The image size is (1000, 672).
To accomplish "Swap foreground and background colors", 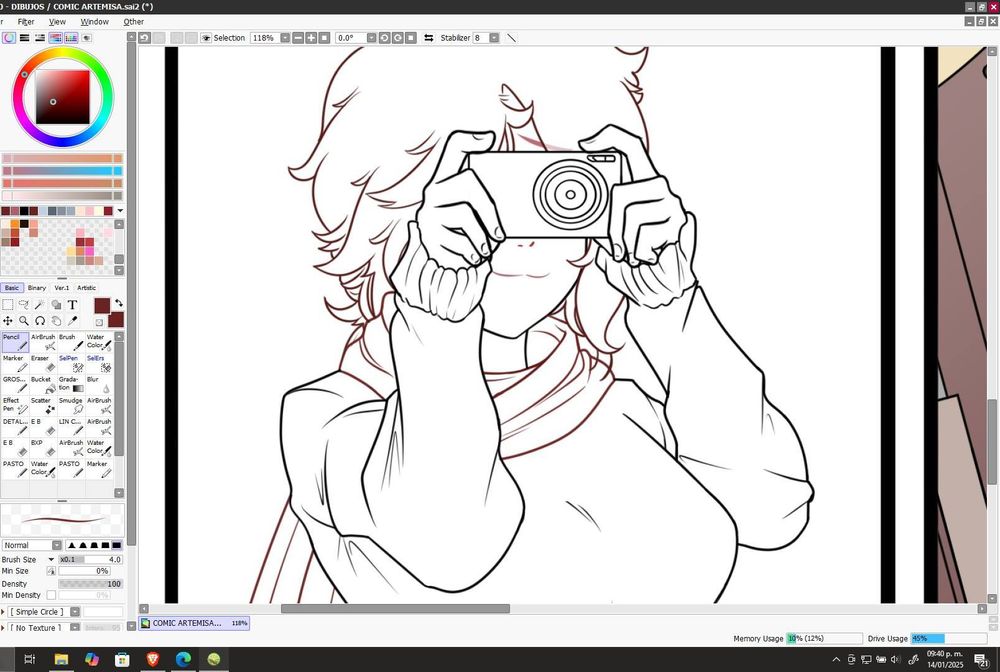I will pos(119,303).
